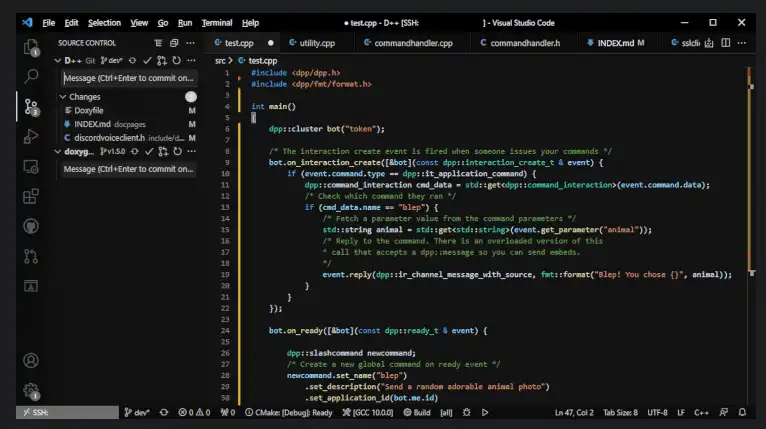
Task: Click the unsaved dot on test.cpp tab
Action: (271, 43)
